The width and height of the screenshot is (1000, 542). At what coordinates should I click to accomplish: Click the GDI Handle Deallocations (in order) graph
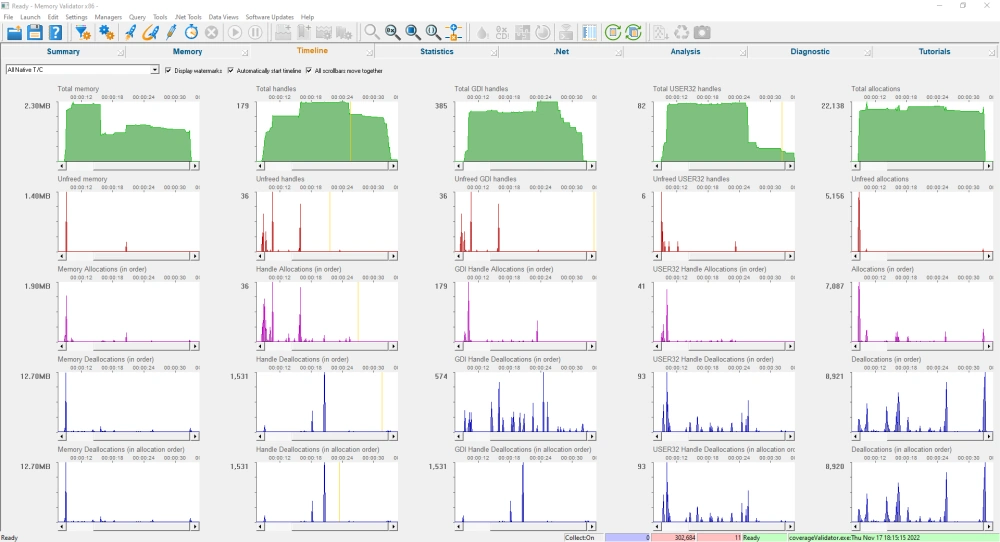point(526,402)
